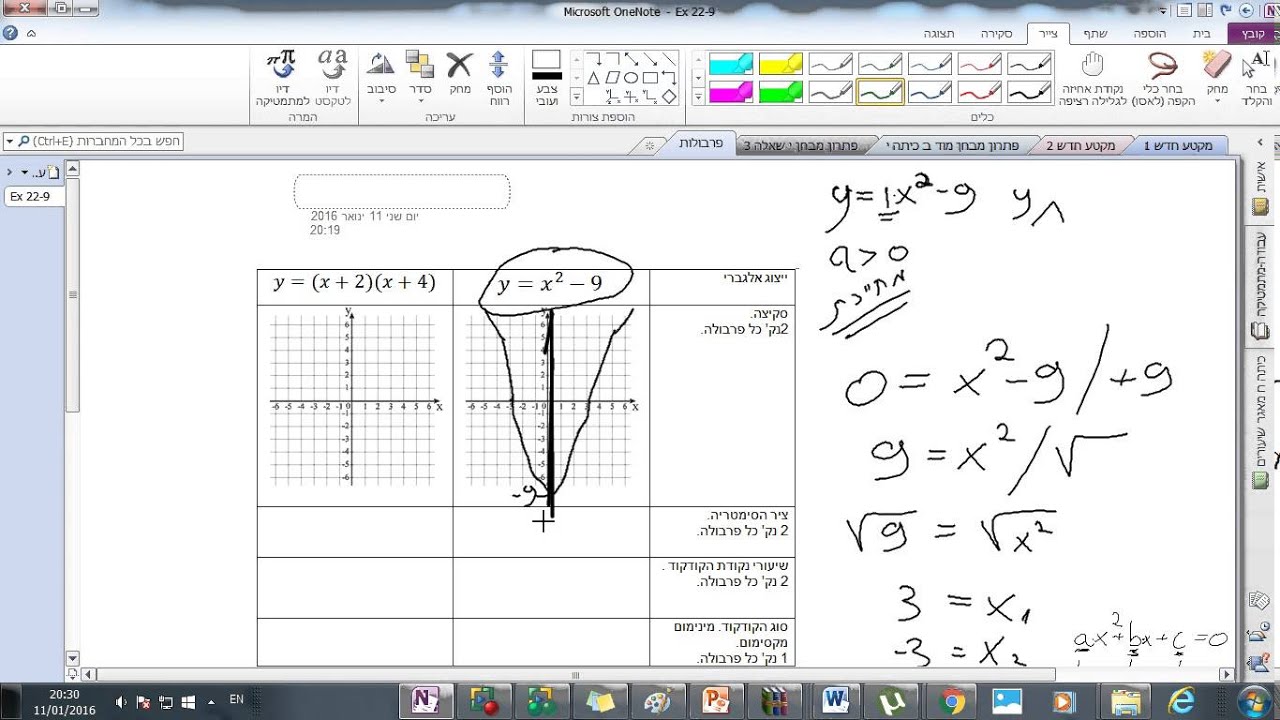
Task: Open Chrome from the taskbar
Action: [x=953, y=701]
